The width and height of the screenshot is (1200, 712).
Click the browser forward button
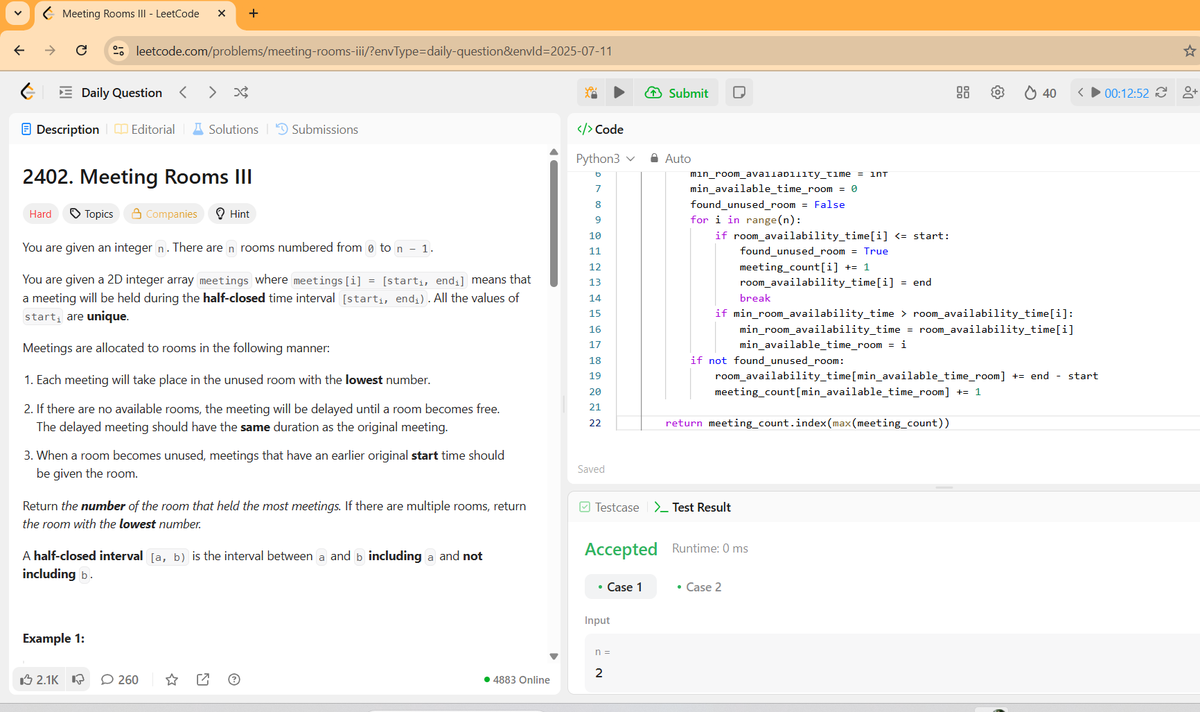click(x=50, y=50)
